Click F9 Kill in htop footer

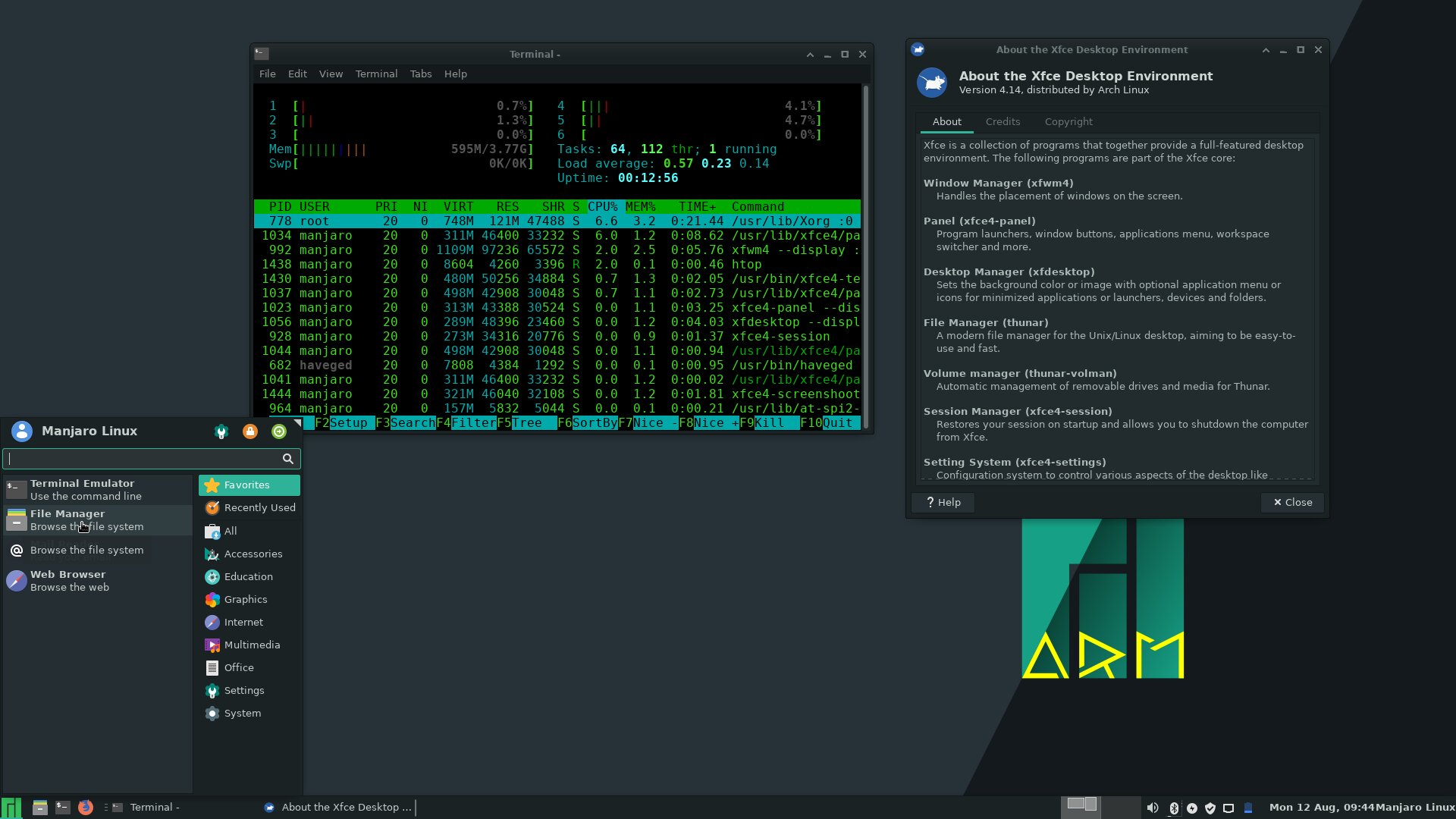coord(770,423)
